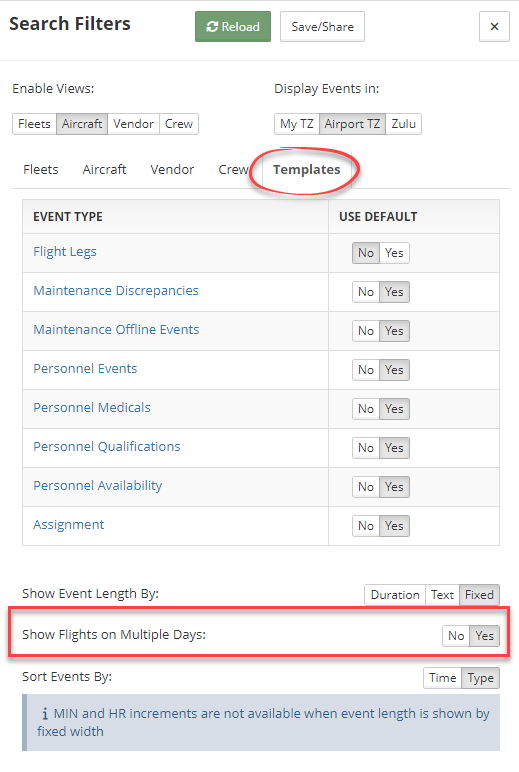Switch to the Aircraft tab

[x=104, y=169]
